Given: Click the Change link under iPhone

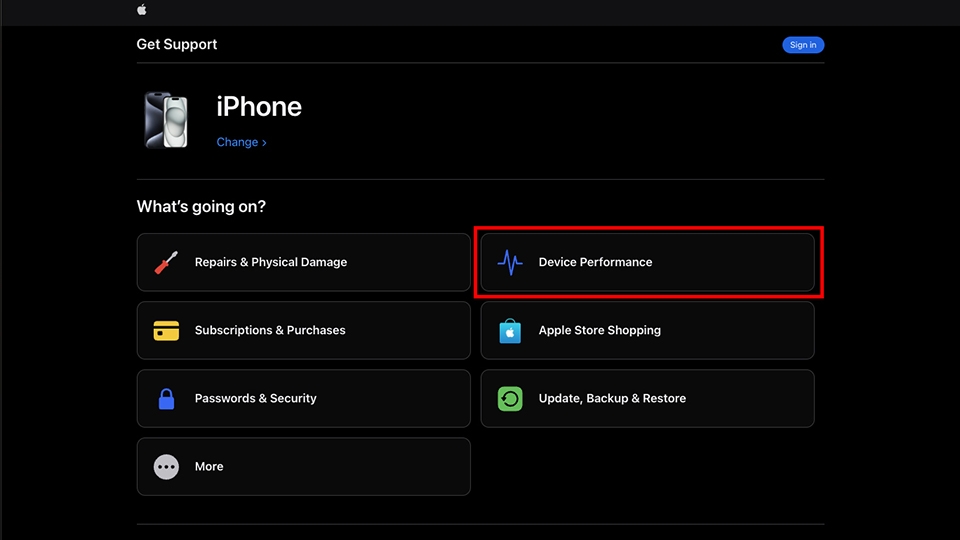Looking at the screenshot, I should (241, 142).
